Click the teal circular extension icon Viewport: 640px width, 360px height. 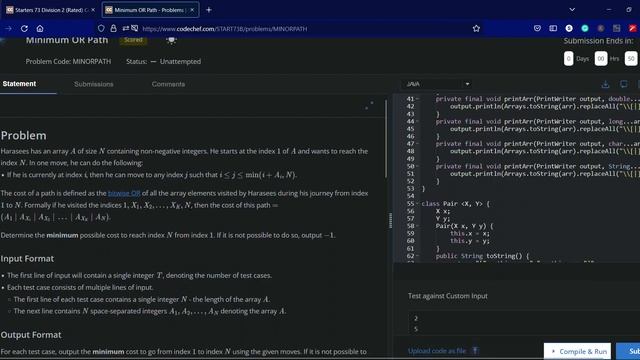click(585, 28)
